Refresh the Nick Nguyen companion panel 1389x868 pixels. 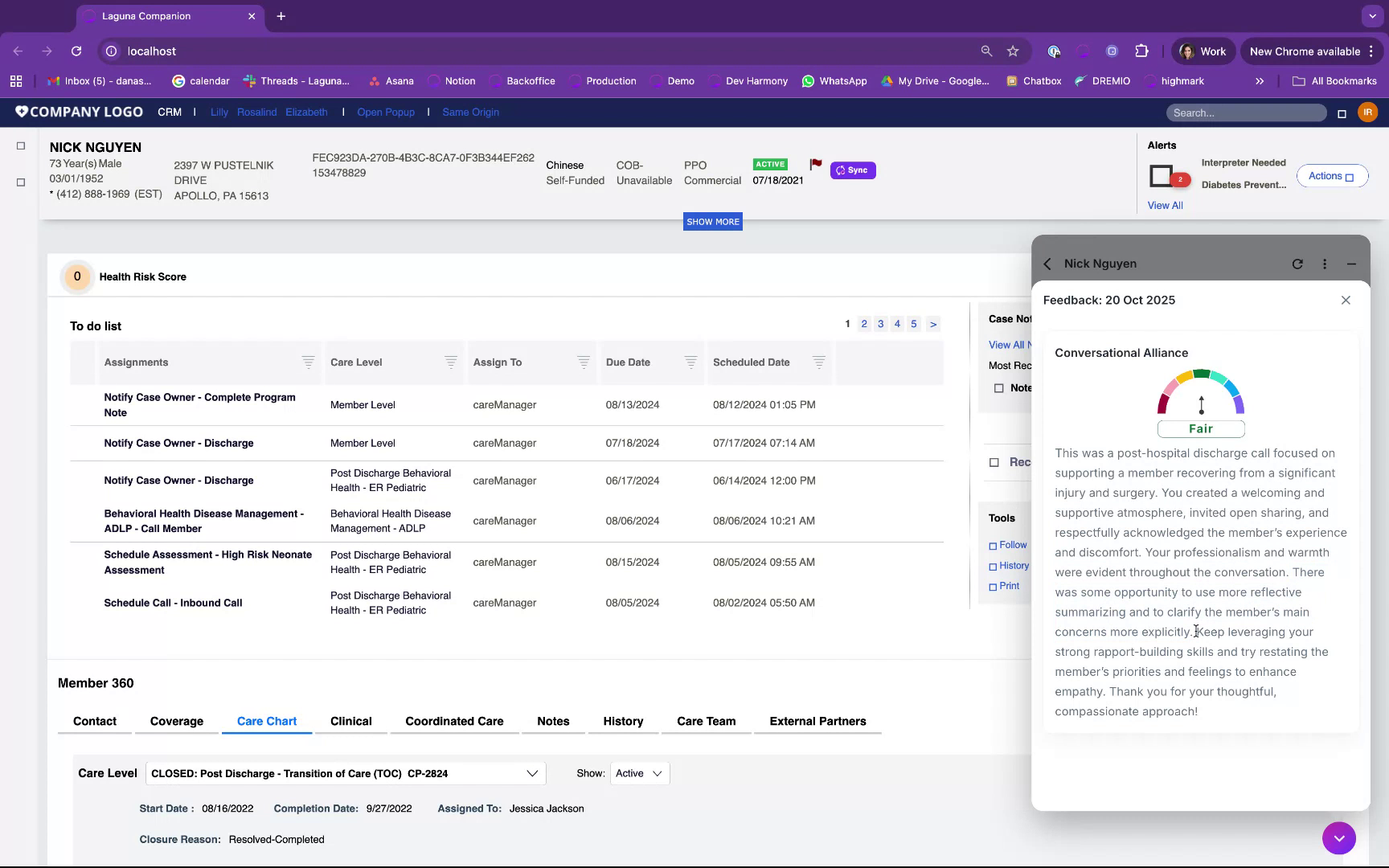coord(1297,264)
